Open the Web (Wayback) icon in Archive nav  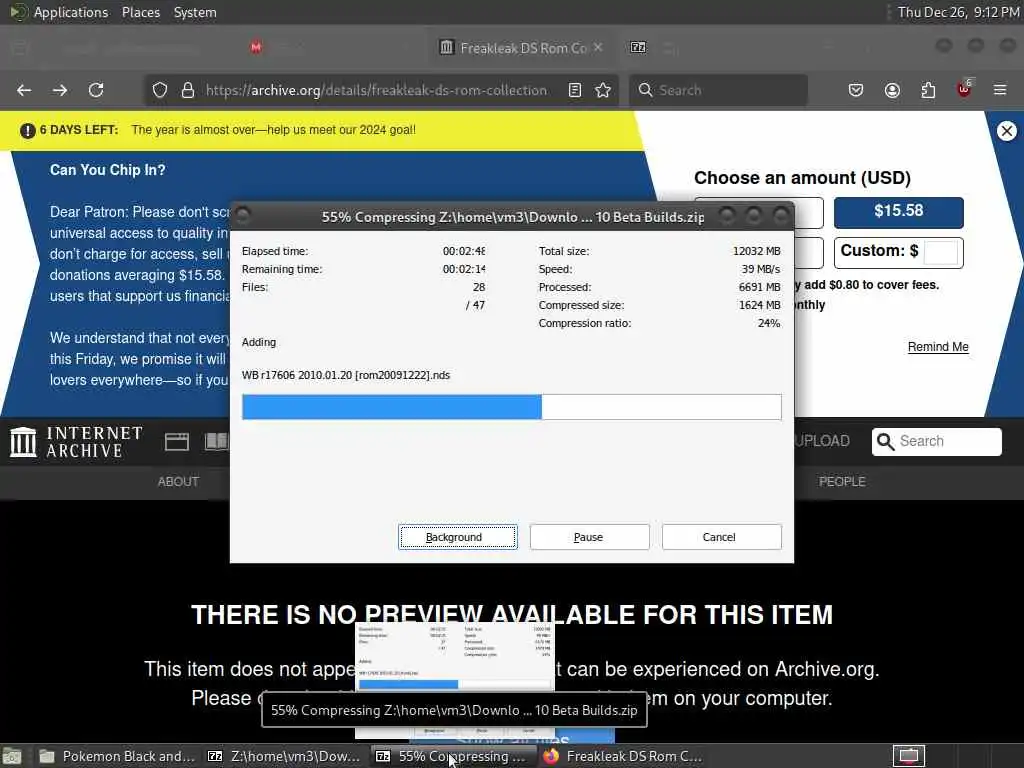176,442
